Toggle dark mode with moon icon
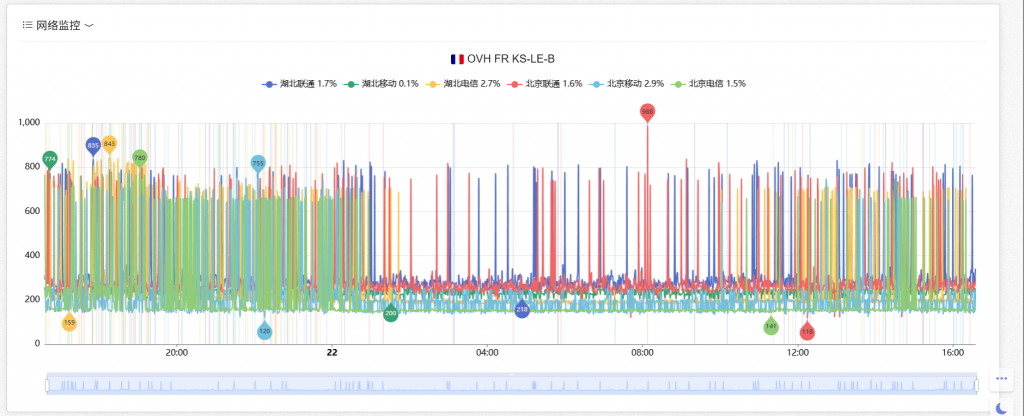1024x416 pixels. tap(1002, 408)
